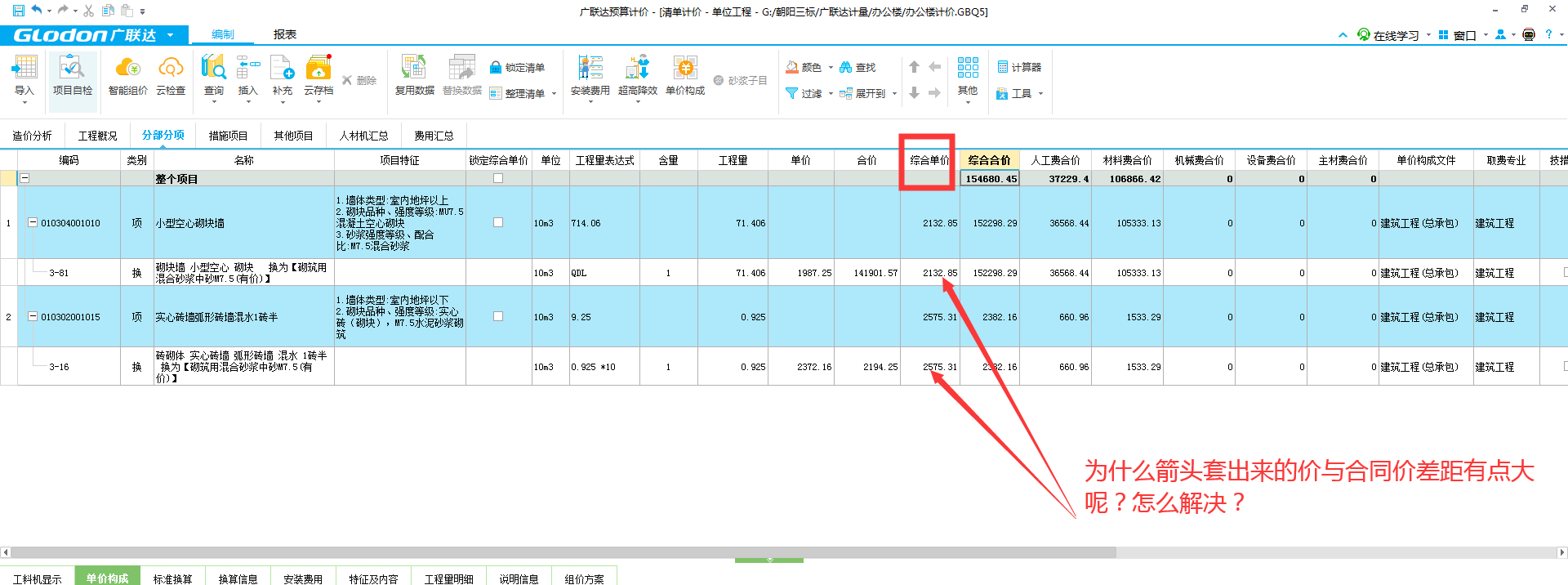
Task: Open the 工程概况 tab
Action: coord(97,136)
